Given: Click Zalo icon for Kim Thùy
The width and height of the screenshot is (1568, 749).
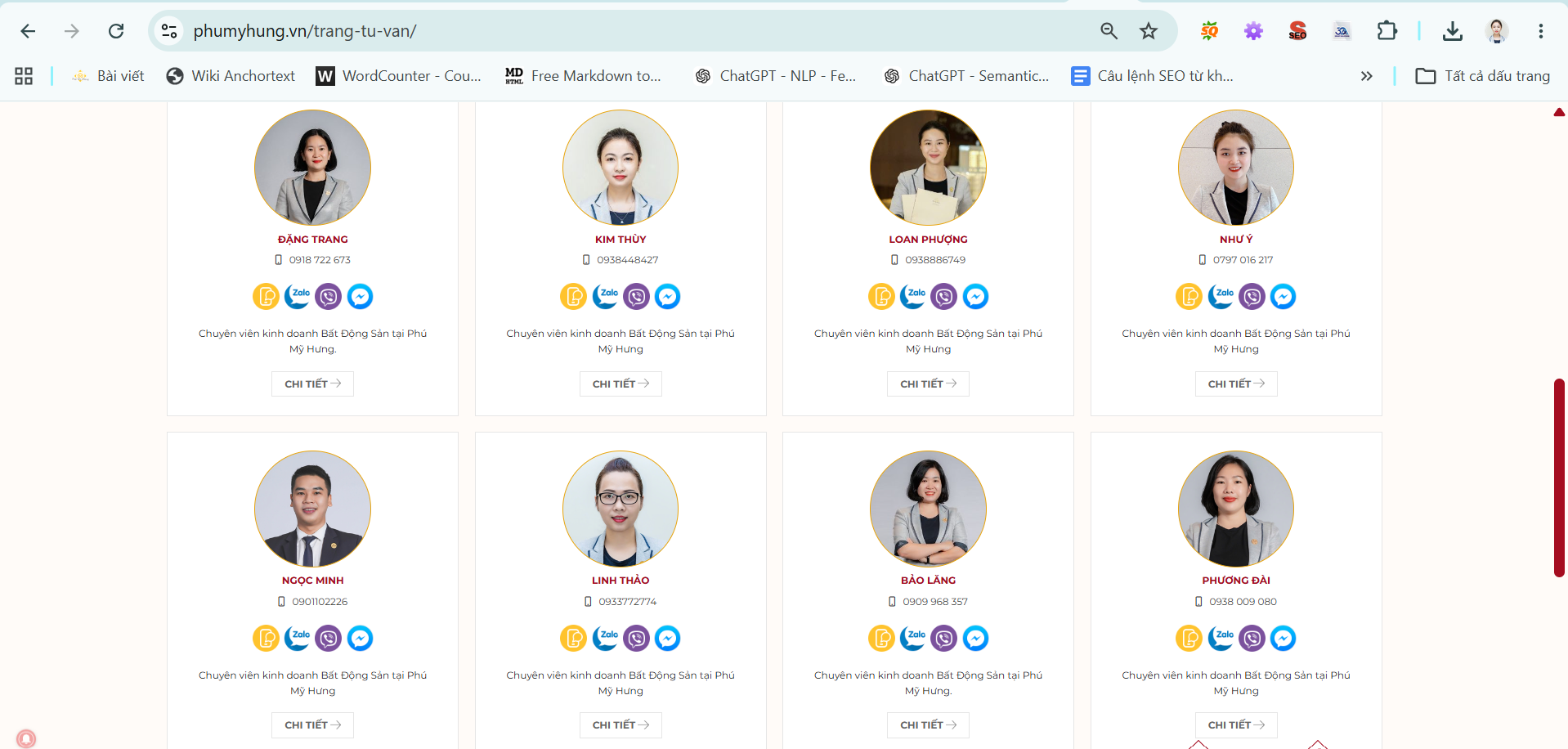Looking at the screenshot, I should click(606, 296).
